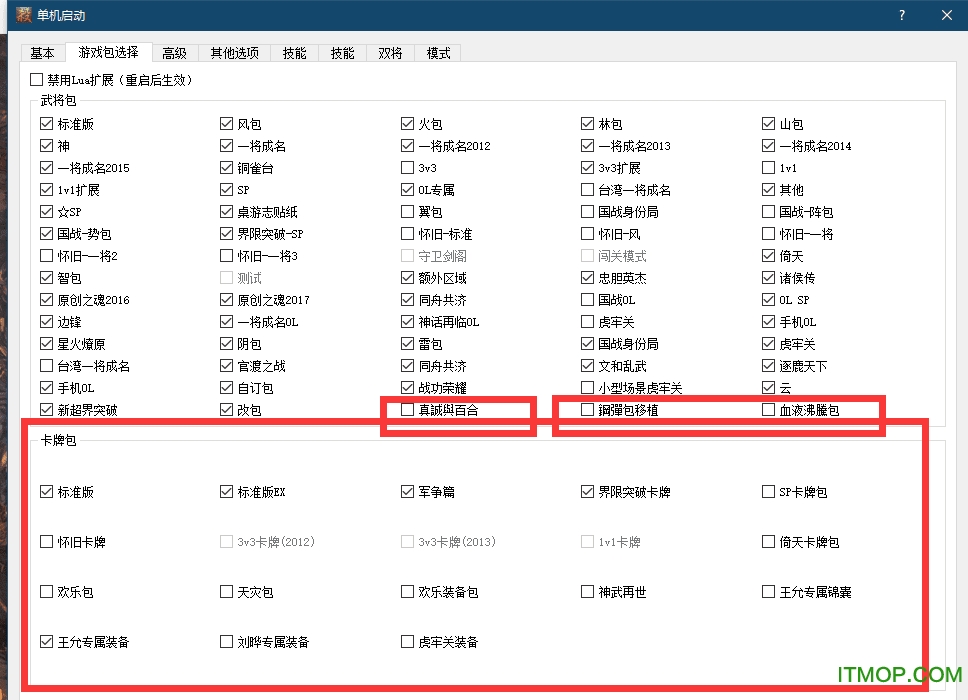968x700 pixels.
Task: Check the 怀旧-风 pack
Action: (588, 234)
